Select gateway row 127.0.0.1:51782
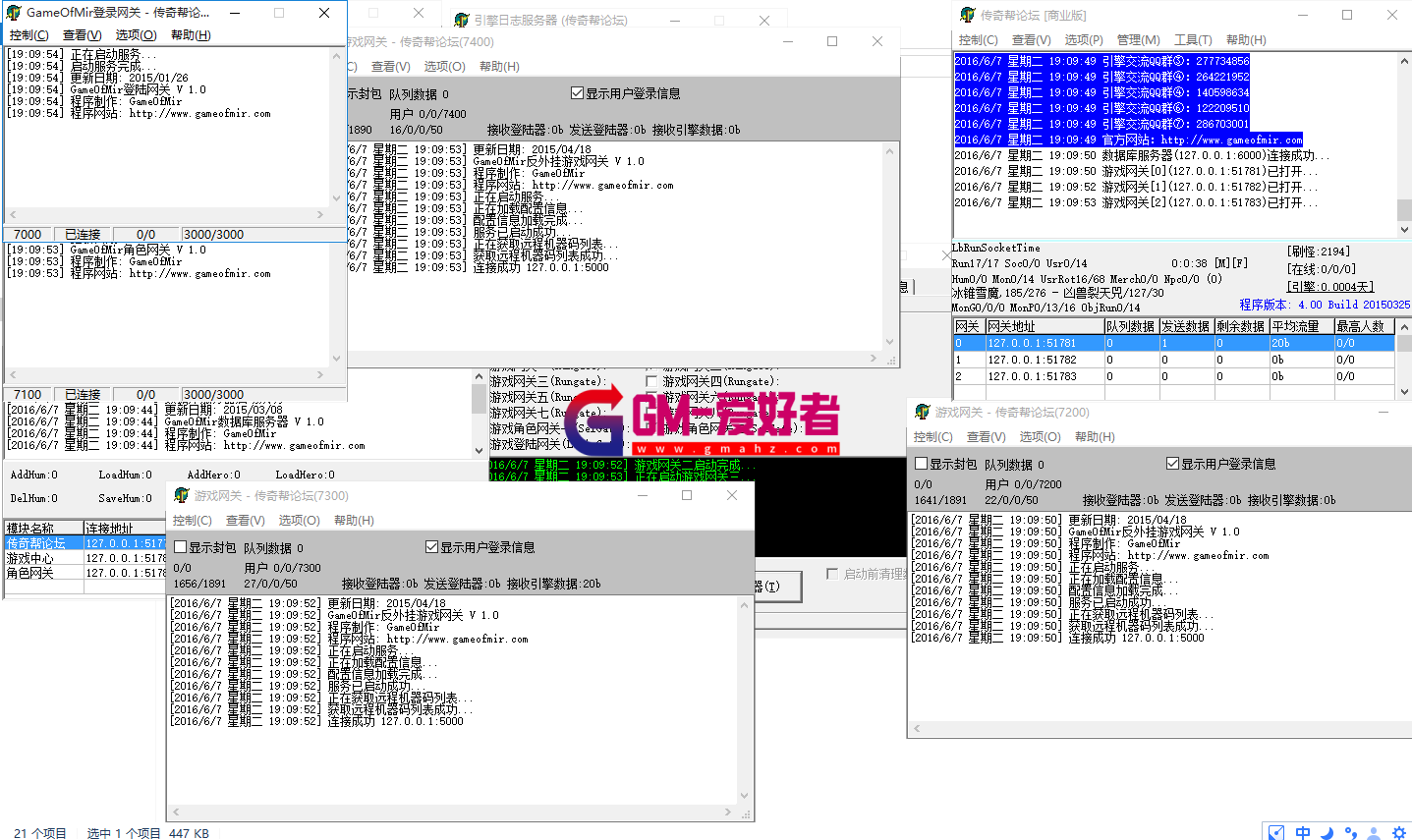 (x=1173, y=360)
